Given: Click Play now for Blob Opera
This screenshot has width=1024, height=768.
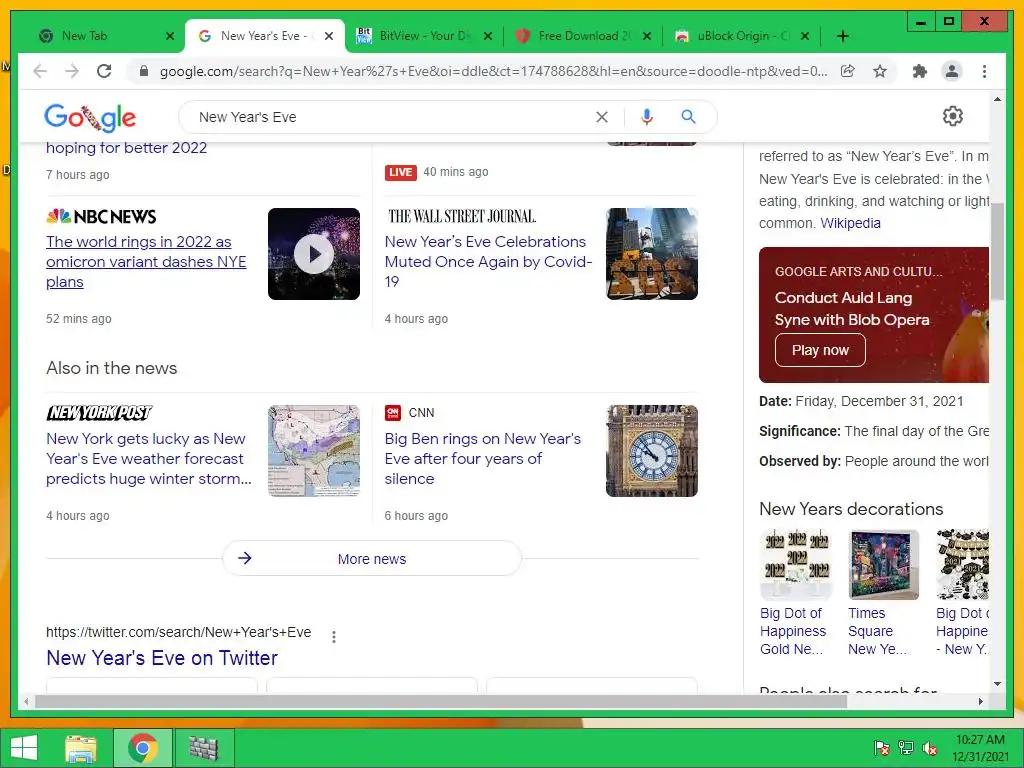Looking at the screenshot, I should coord(820,350).
